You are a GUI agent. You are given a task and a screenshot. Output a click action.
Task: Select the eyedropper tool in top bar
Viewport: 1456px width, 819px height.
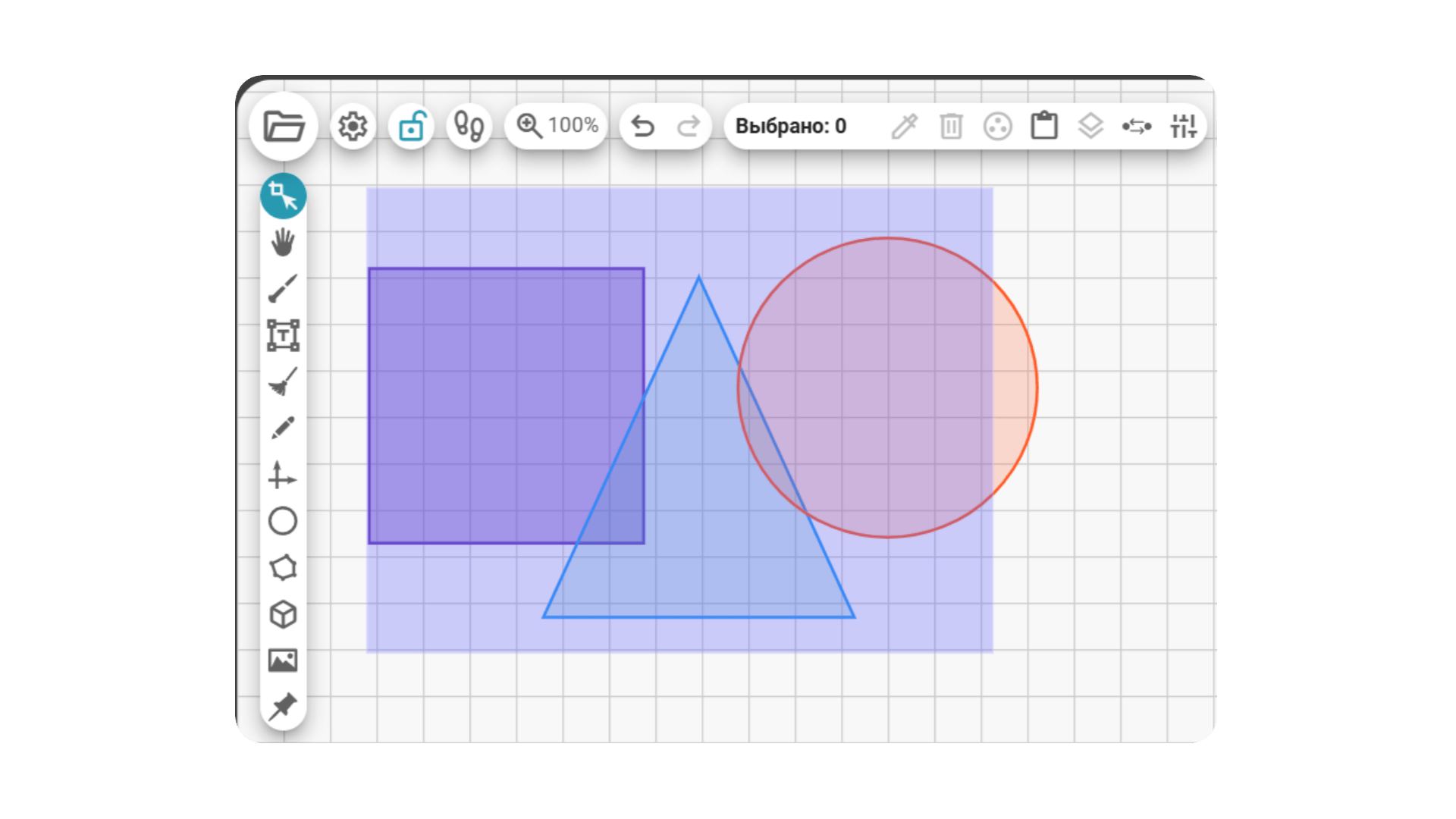click(905, 126)
